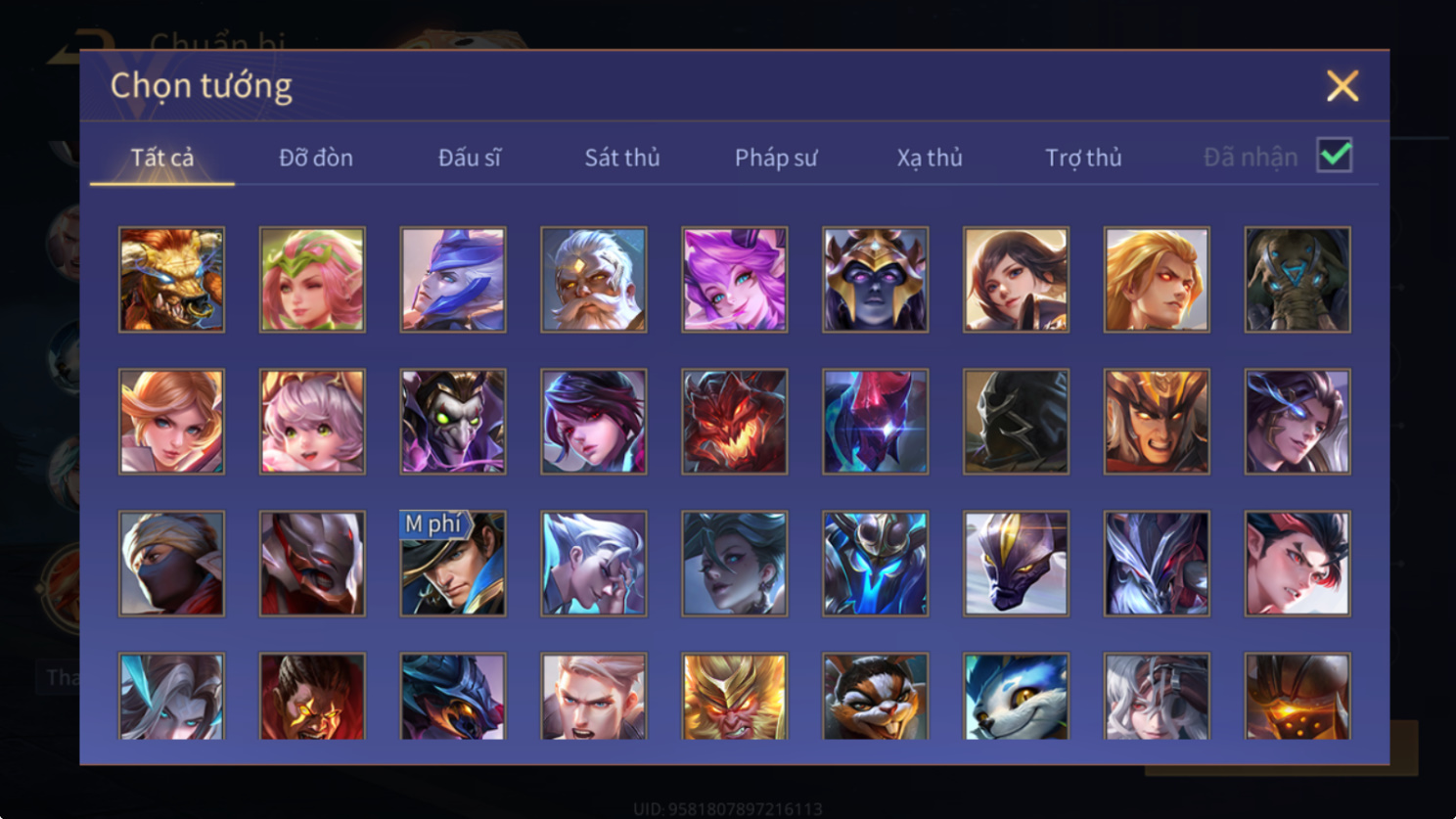1456x819 pixels.
Task: Switch to the 'Xạ thủ' tab
Action: tap(930, 158)
